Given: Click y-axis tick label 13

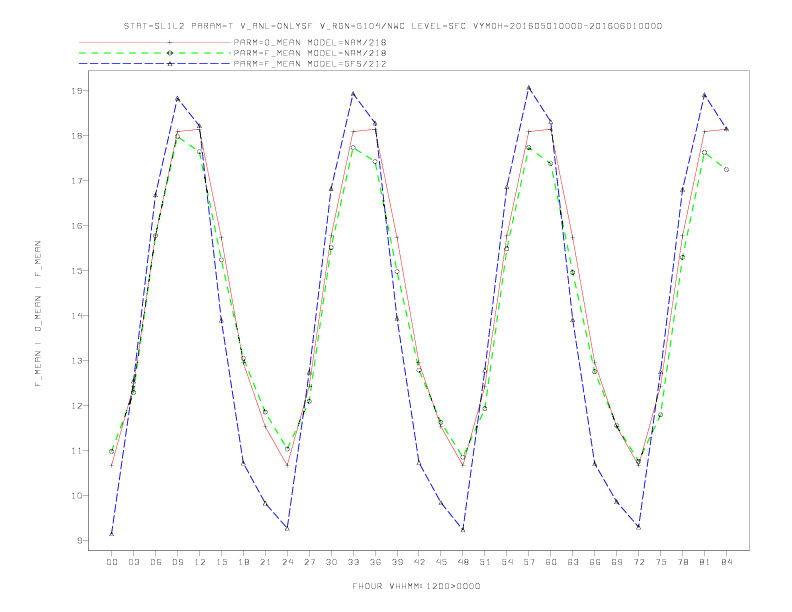Looking at the screenshot, I should click(77, 361).
